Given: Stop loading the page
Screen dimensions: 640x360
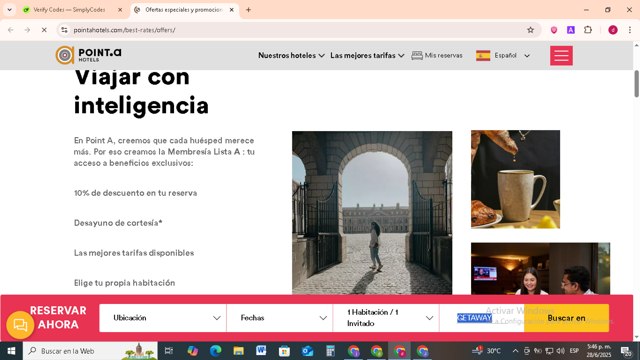Looking at the screenshot, I should click(44, 30).
